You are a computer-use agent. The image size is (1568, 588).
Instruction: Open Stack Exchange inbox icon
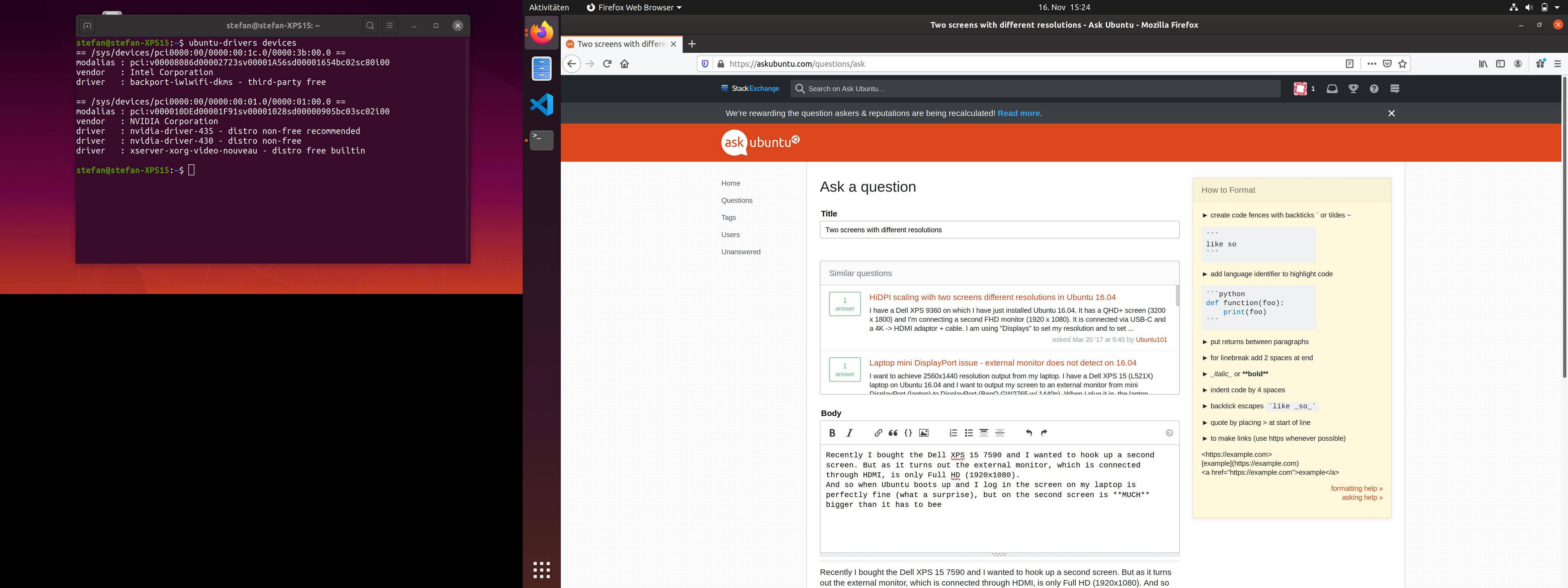click(1332, 89)
